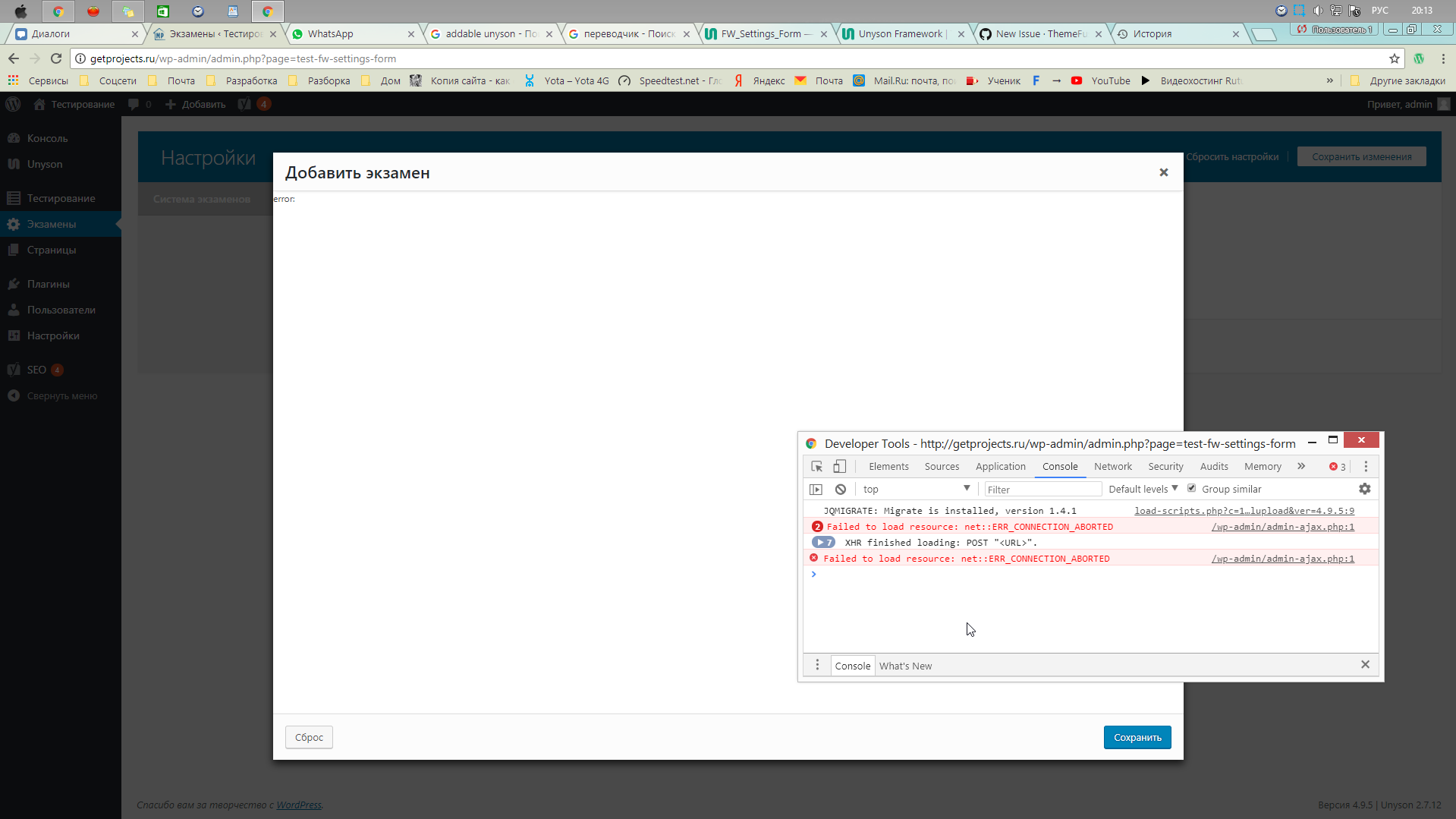
Task: Show more bookmarks with the chevron
Action: (x=1329, y=80)
